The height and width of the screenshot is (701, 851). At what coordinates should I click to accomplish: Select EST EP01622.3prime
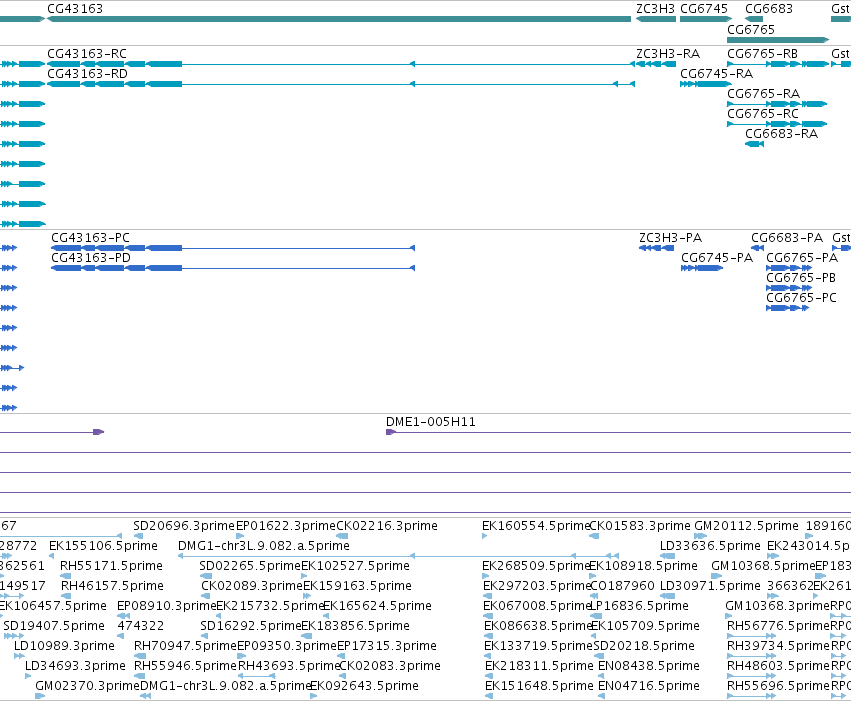286,526
